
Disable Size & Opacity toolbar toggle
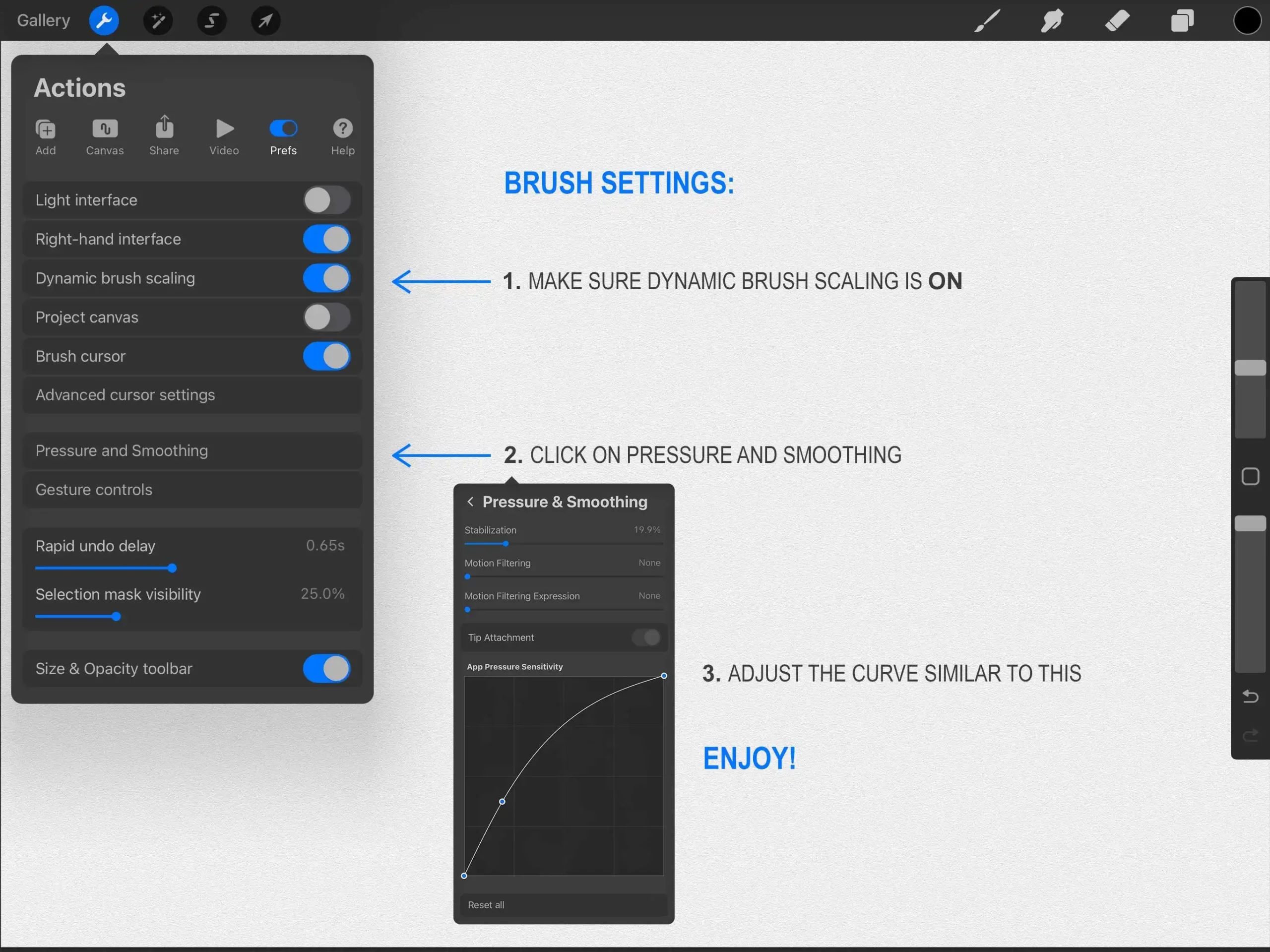327,668
